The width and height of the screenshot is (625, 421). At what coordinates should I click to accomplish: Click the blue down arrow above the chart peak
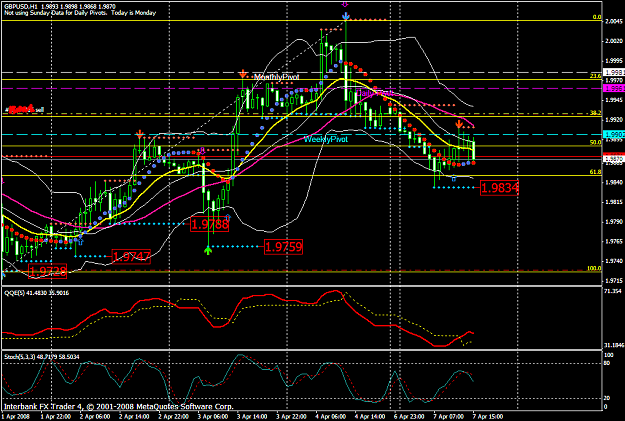[x=346, y=16]
